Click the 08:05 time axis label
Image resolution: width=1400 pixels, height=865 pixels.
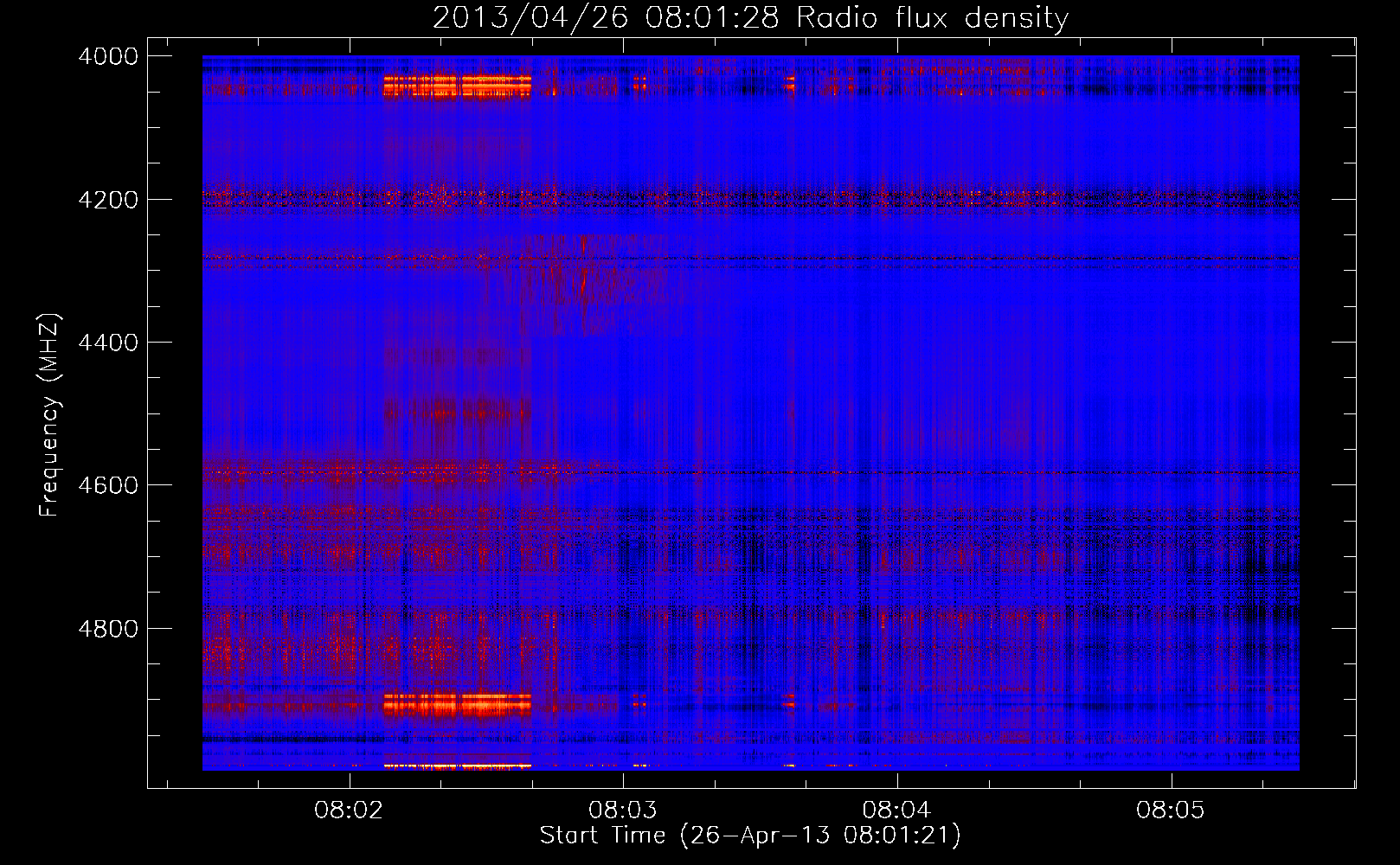[1171, 810]
